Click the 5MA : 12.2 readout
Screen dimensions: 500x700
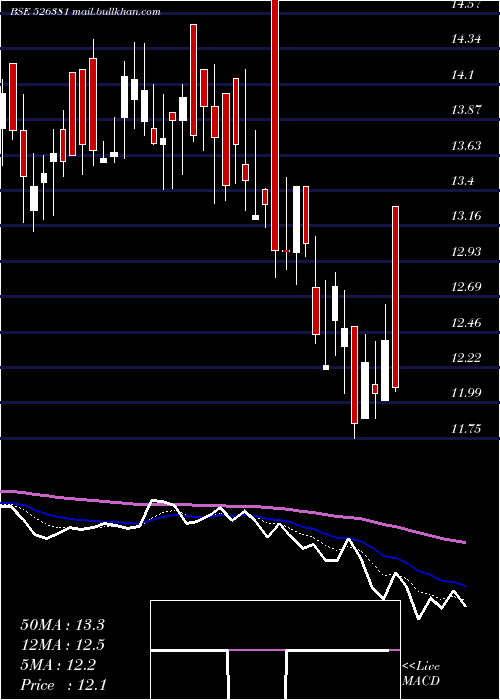point(58,666)
